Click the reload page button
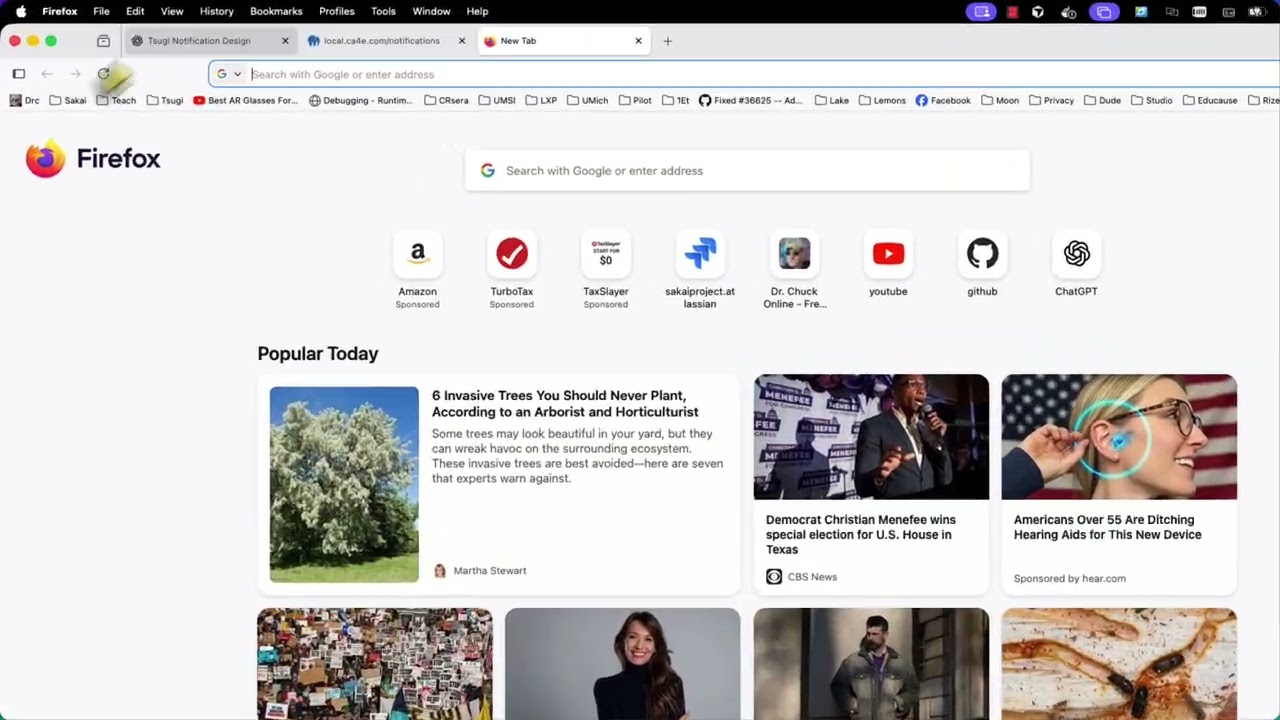This screenshot has height=720, width=1280. pyautogui.click(x=103, y=74)
